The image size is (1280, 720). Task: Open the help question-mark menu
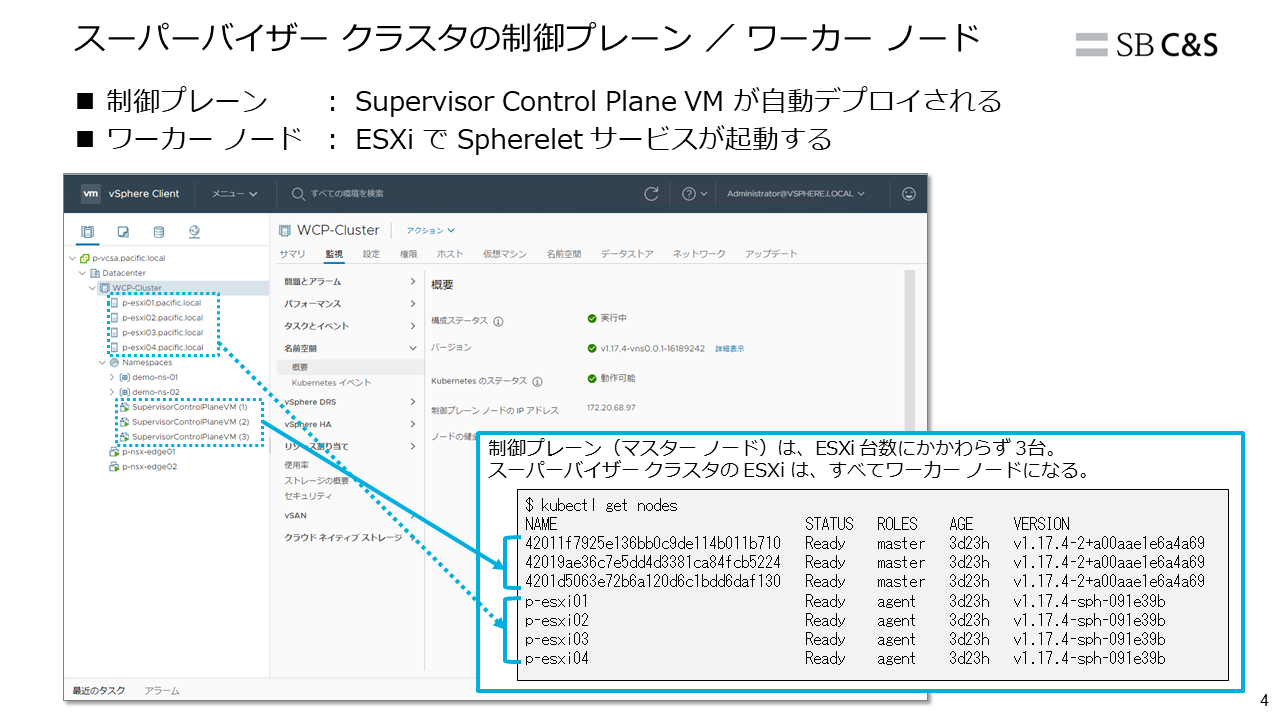point(694,194)
